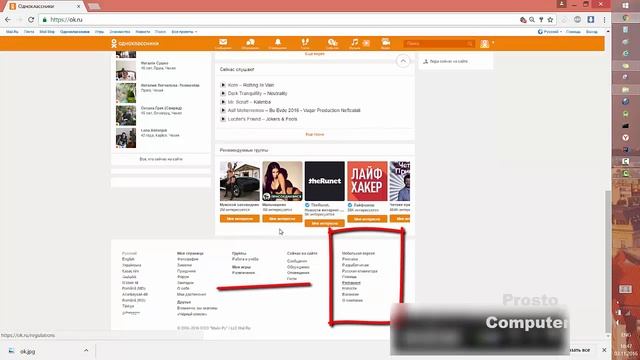The image size is (640, 360).
Task: Open Notifications bell icon
Action: [278, 43]
